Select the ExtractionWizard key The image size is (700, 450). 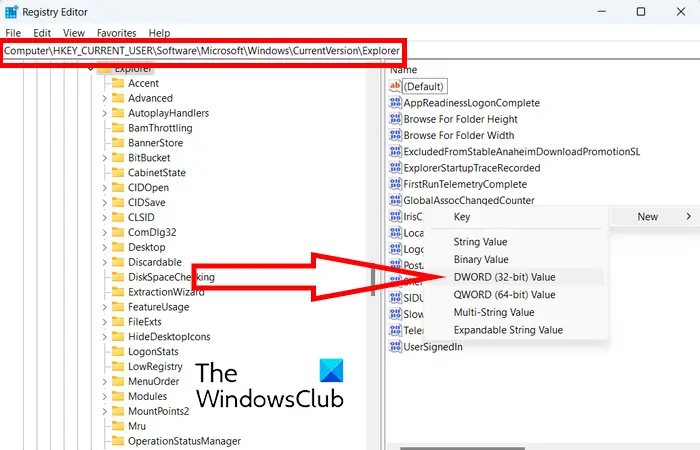[x=166, y=292]
